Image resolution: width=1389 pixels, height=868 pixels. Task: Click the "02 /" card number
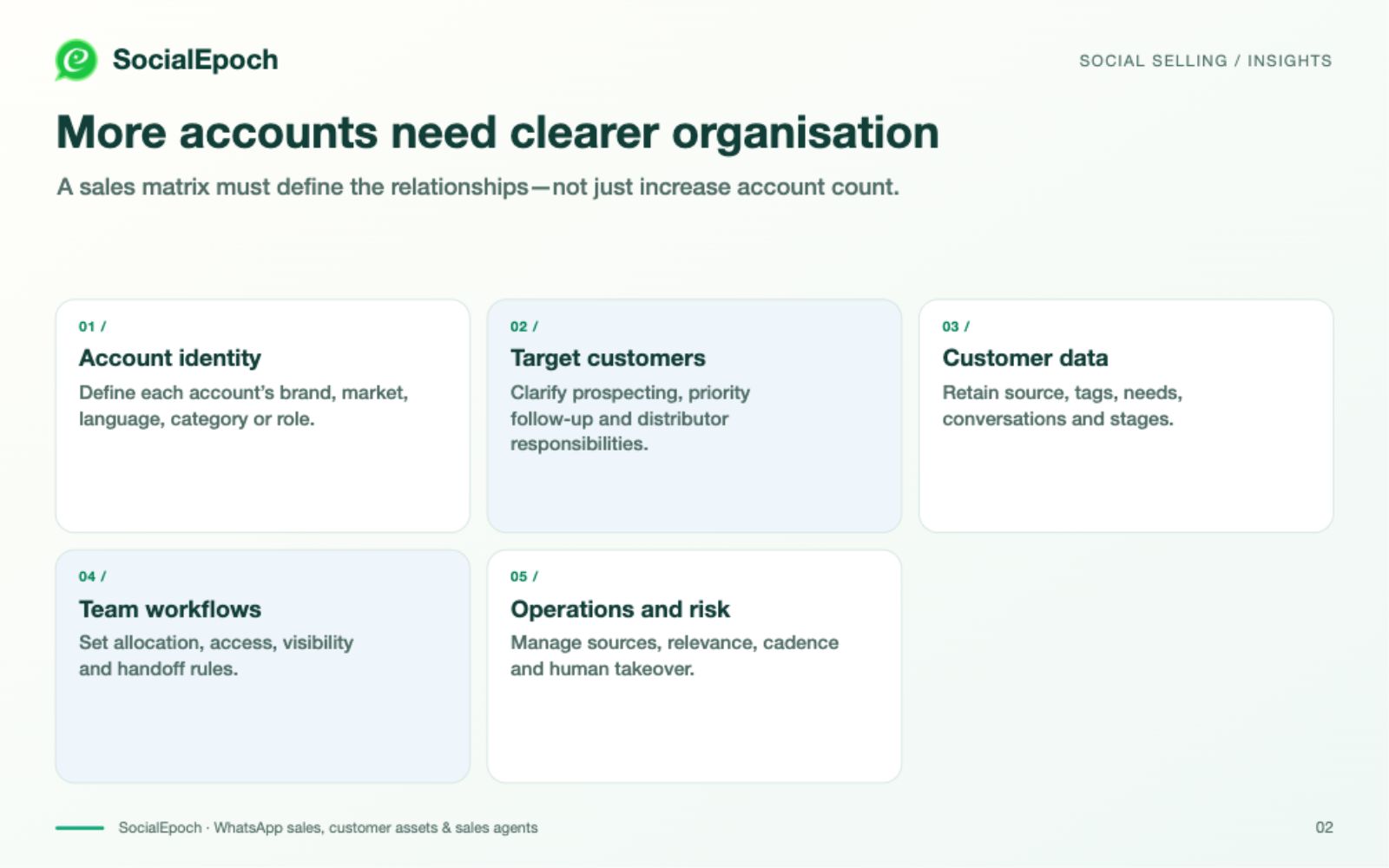coord(524,326)
